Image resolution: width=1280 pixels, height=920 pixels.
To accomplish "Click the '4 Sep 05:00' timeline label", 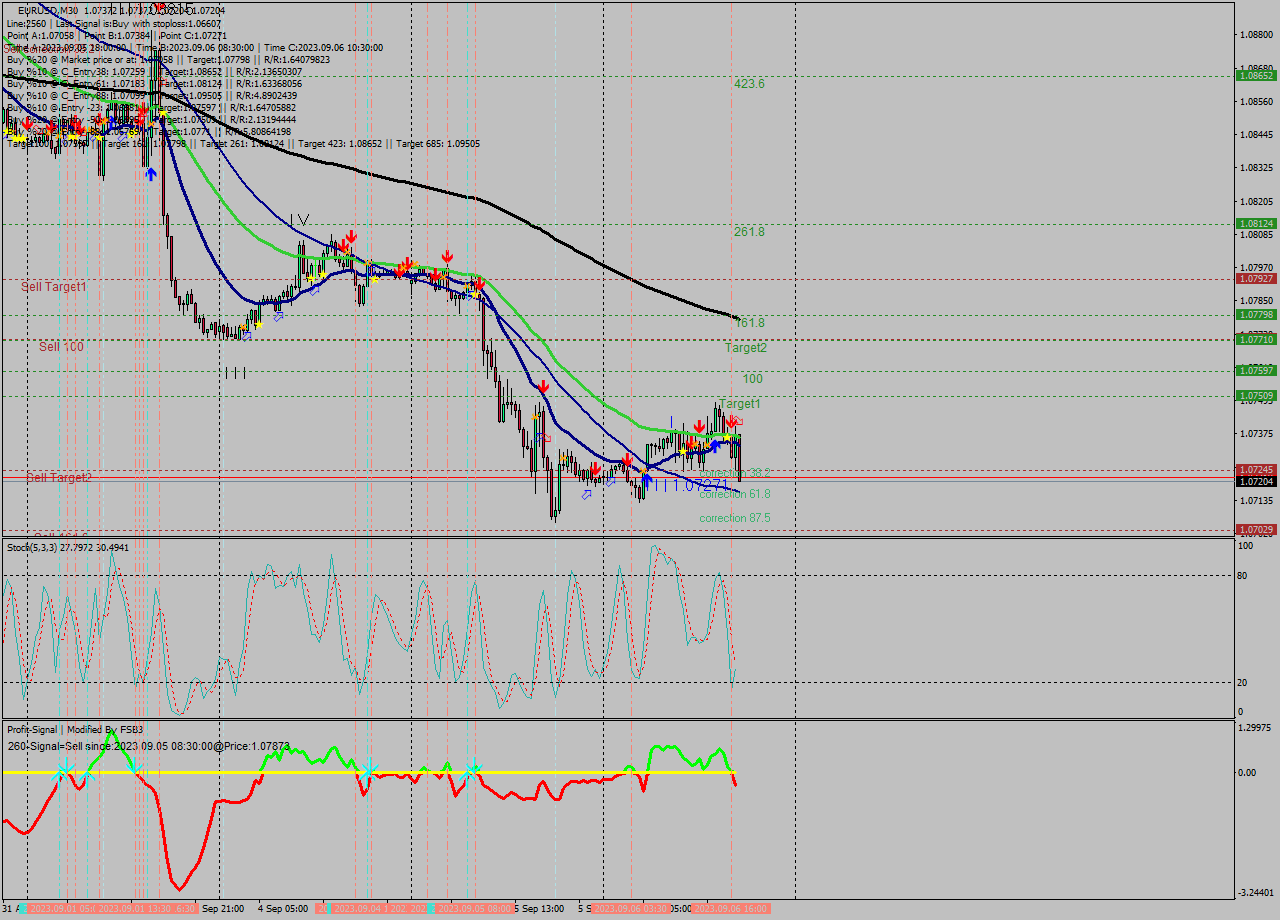I will [281, 910].
